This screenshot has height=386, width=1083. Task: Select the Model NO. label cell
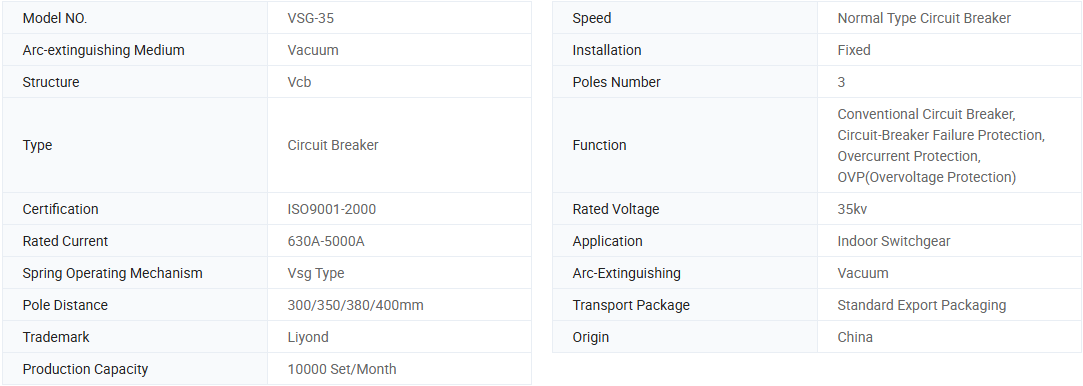[135, 18]
